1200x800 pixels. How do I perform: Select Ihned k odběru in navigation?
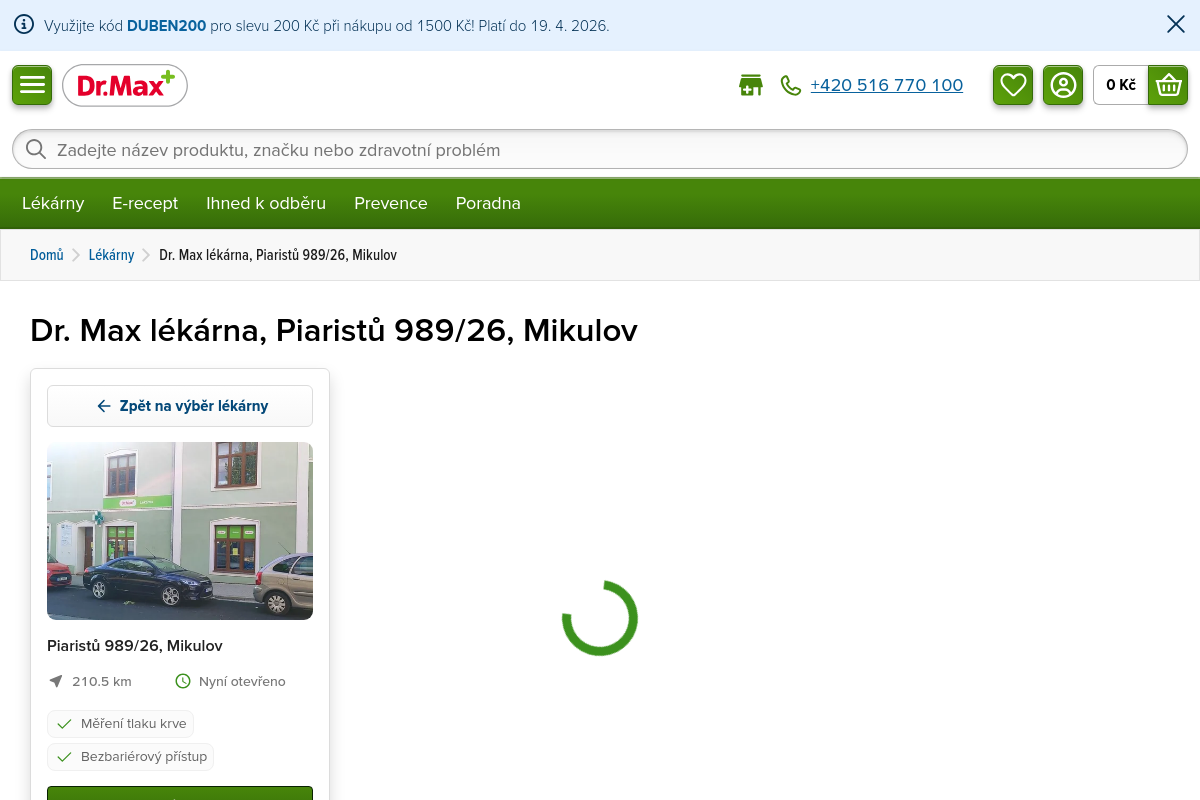pyautogui.click(x=266, y=204)
